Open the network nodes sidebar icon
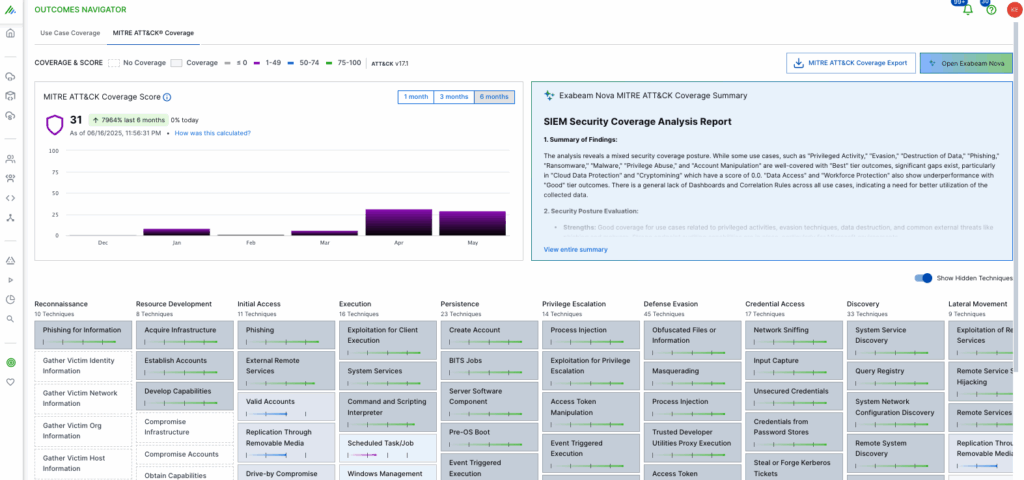 pos(10,217)
